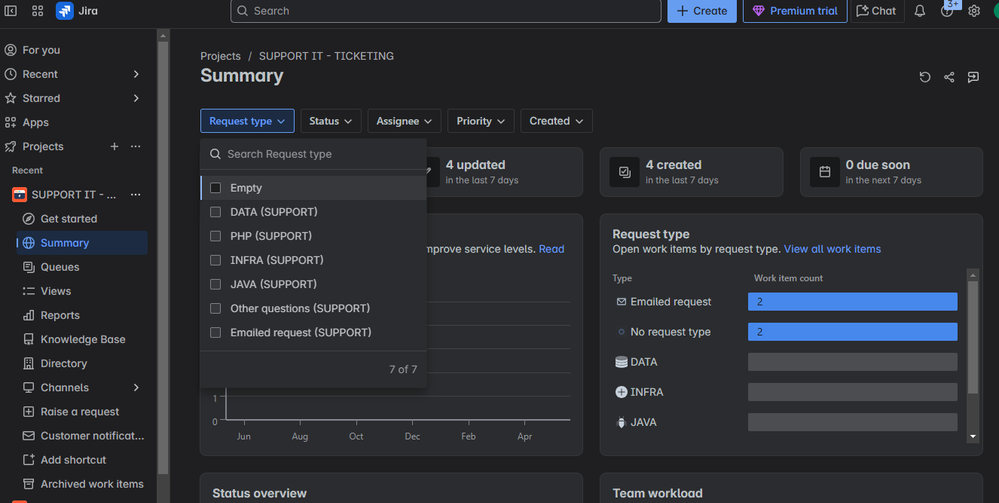Image resolution: width=999 pixels, height=503 pixels.
Task: Click the bug icon beside JAVA
Action: click(x=621, y=422)
